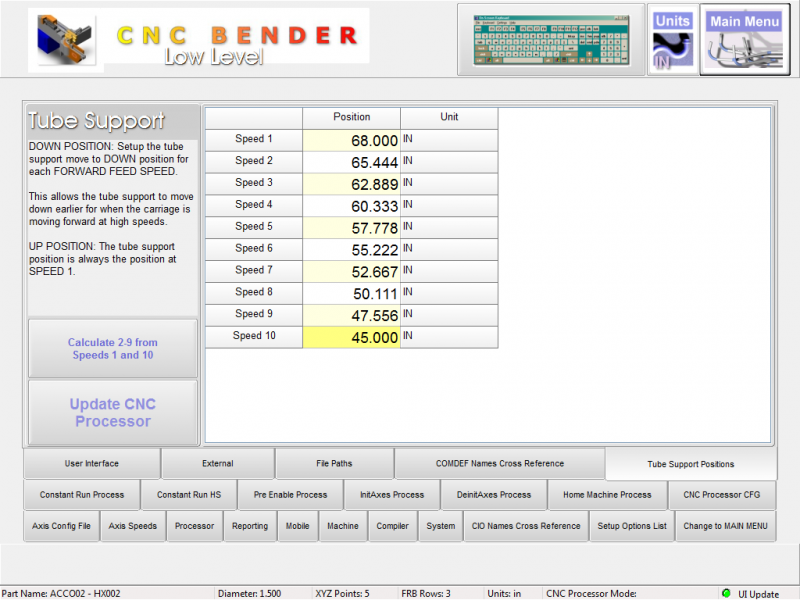Image resolution: width=800 pixels, height=600 pixels.
Task: Click the Speed 10 position field
Action: (x=351, y=335)
